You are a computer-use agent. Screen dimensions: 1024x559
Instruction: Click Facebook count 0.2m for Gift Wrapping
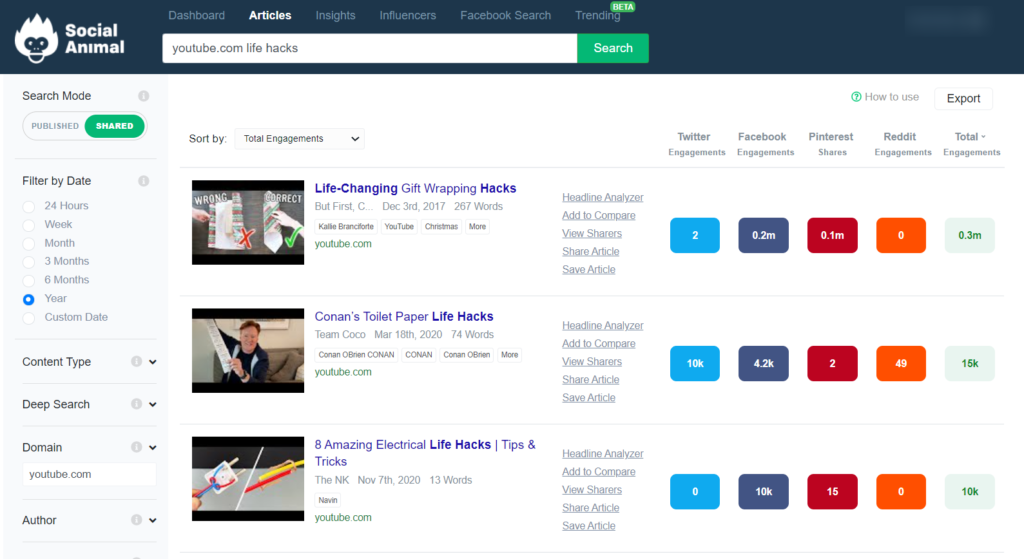763,235
